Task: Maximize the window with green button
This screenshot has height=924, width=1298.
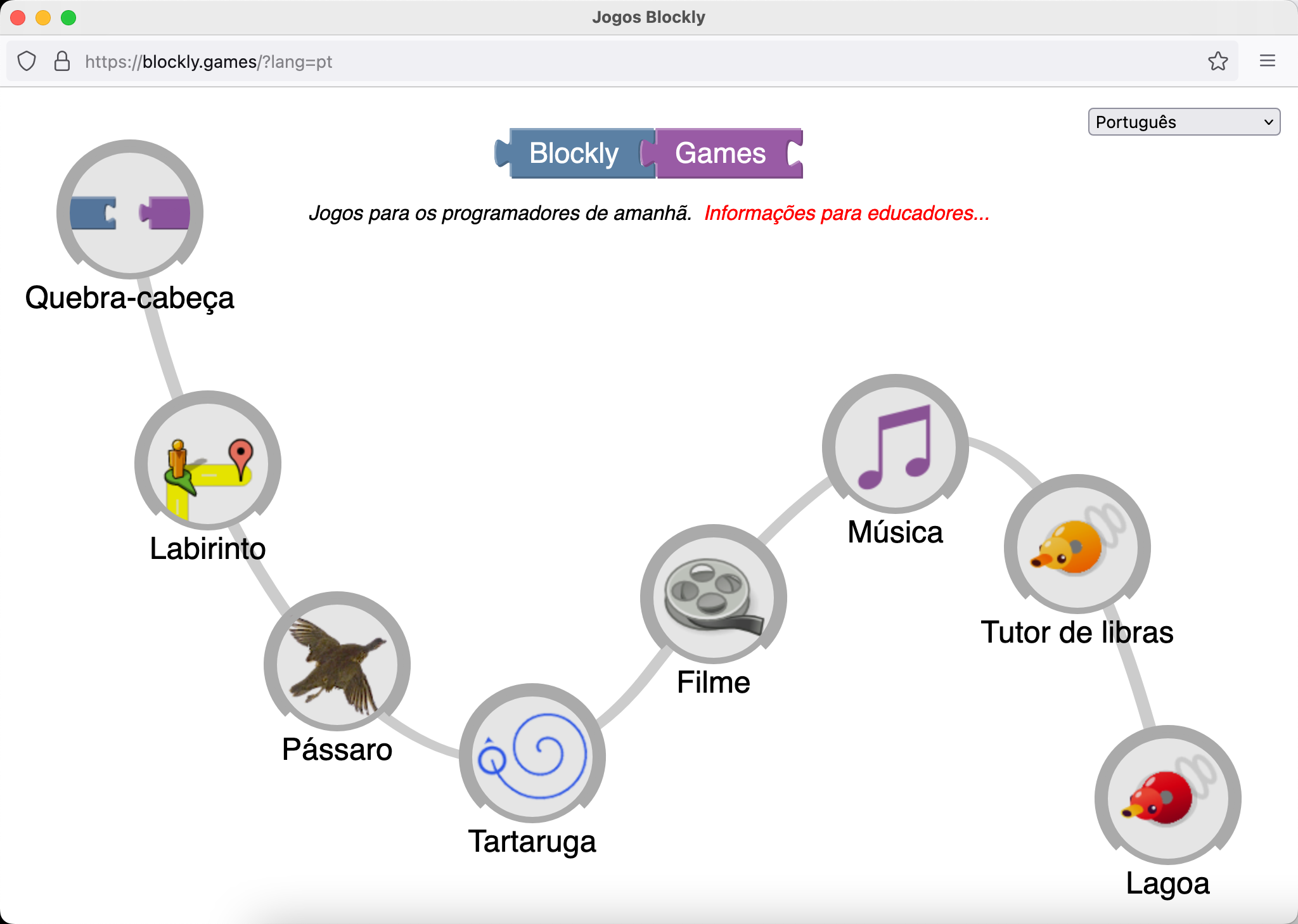Action: [x=68, y=18]
